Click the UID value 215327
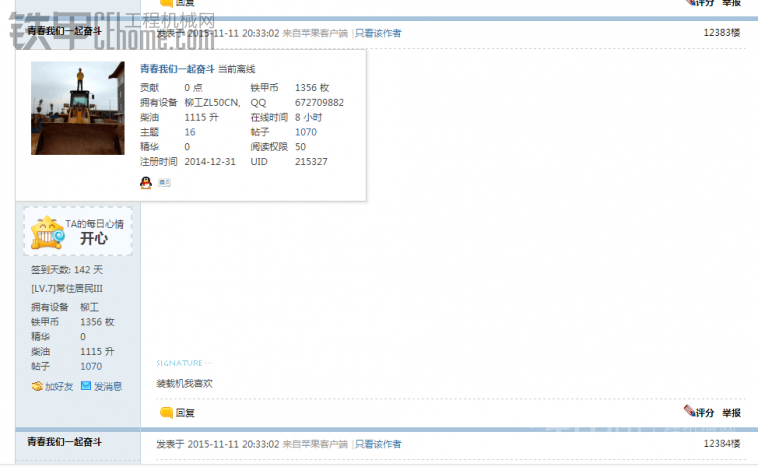Viewport: 758px width, 467px height. coord(311,161)
